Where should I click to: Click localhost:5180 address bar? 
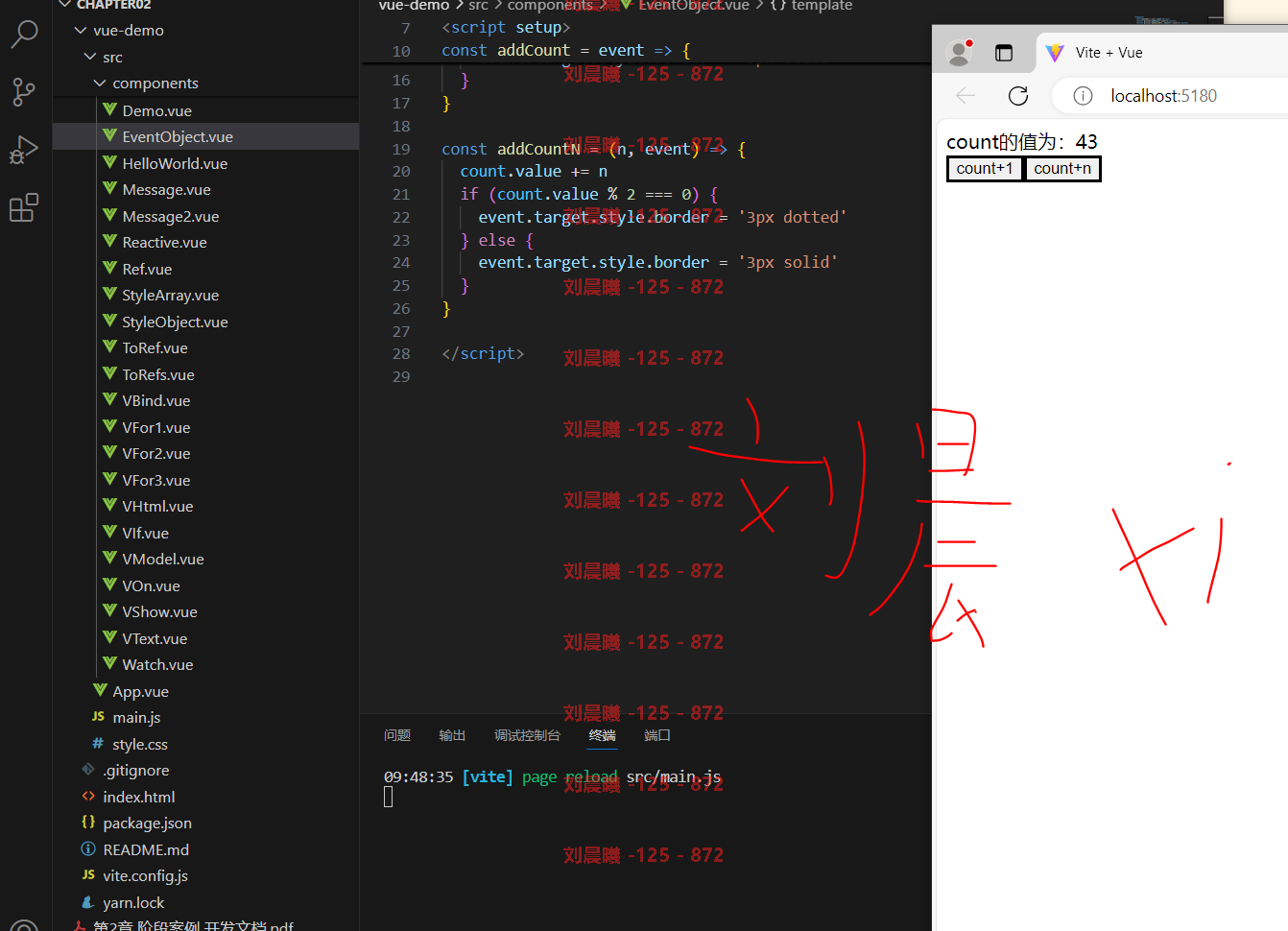pos(1163,96)
